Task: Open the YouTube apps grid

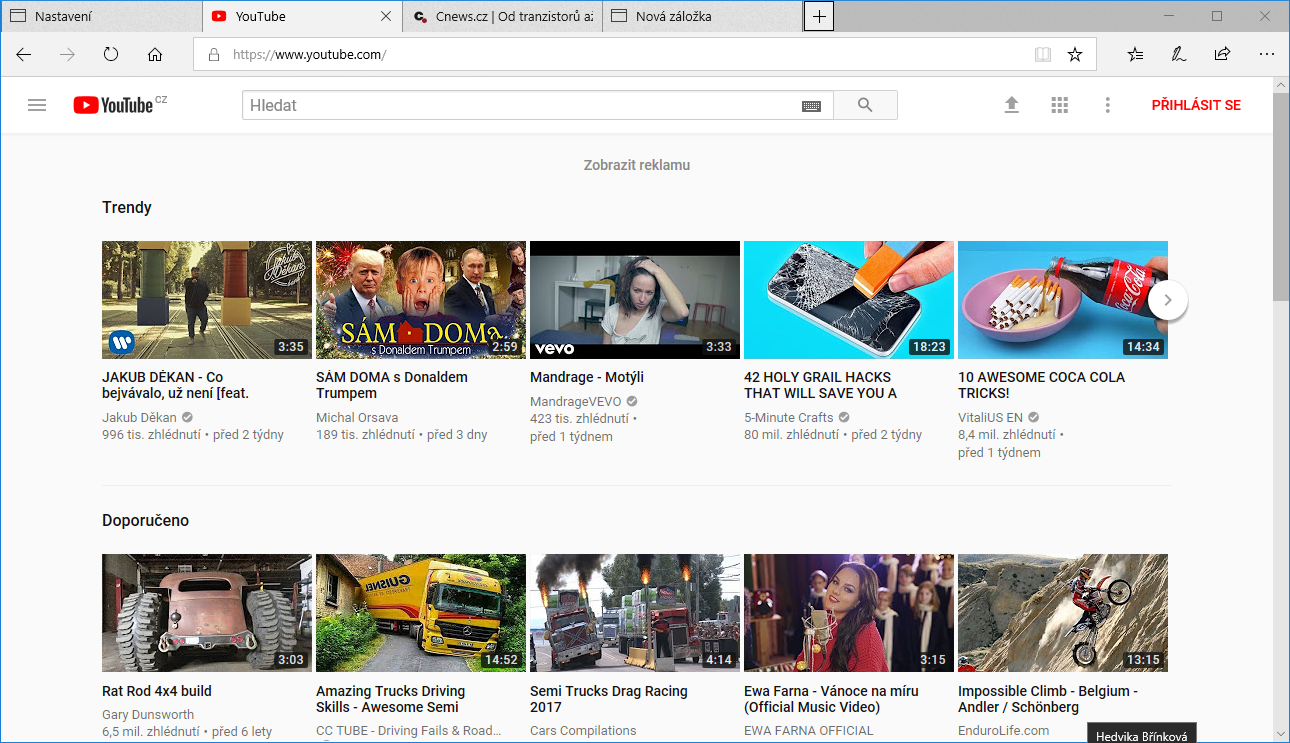Action: (x=1060, y=105)
